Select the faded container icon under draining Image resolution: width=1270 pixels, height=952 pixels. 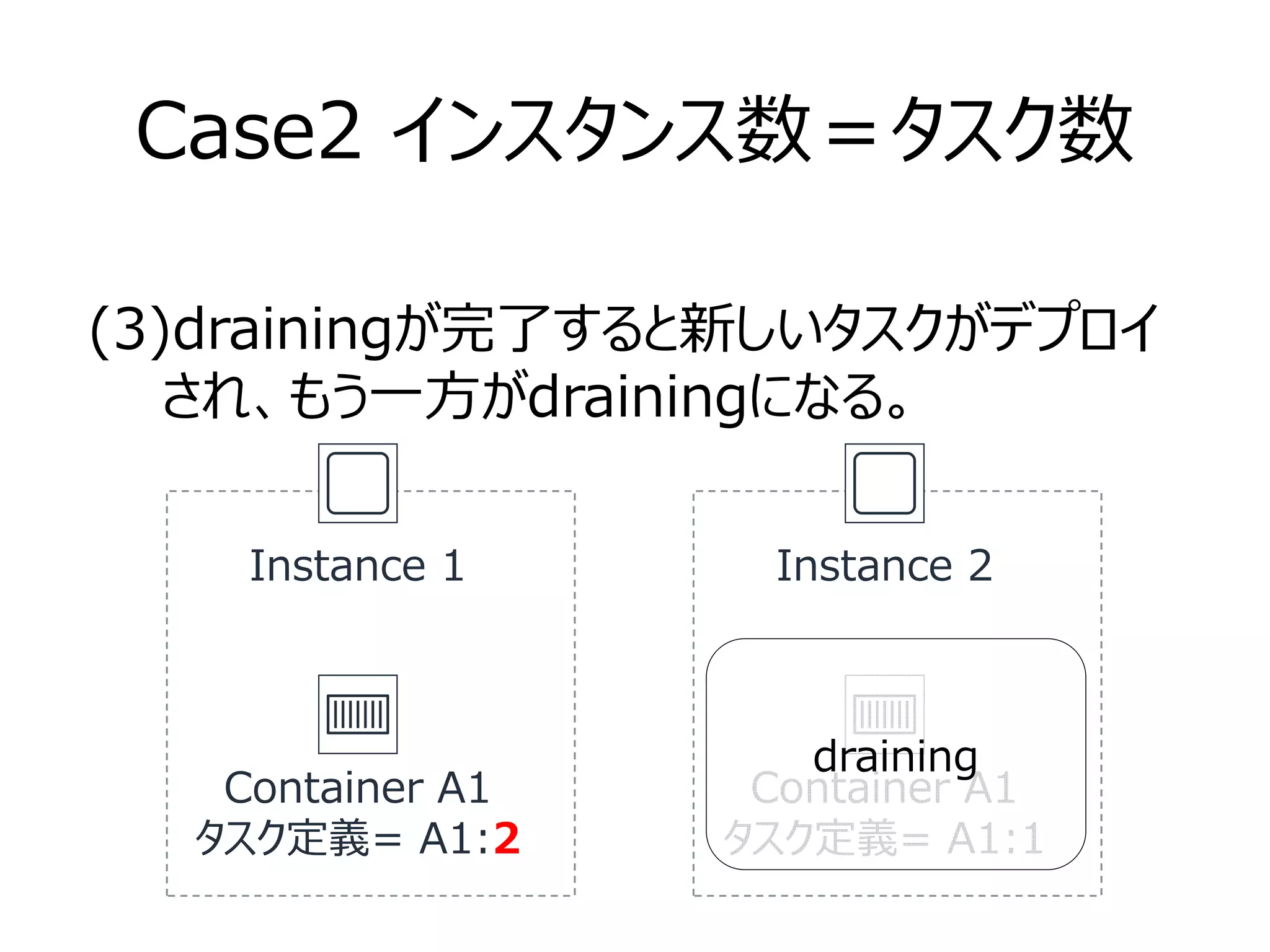point(884,707)
